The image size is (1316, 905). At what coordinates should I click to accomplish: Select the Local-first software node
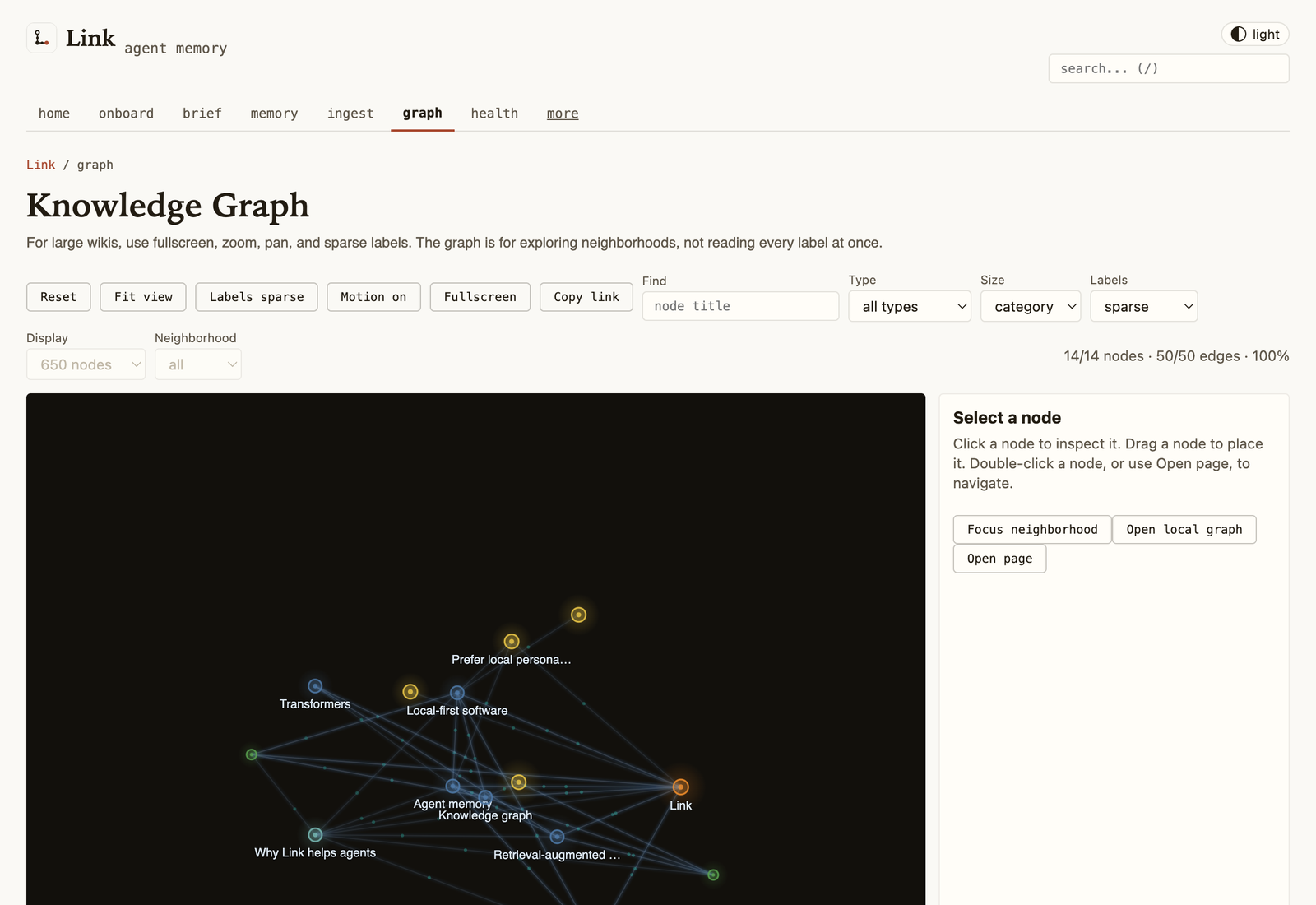pos(457,694)
